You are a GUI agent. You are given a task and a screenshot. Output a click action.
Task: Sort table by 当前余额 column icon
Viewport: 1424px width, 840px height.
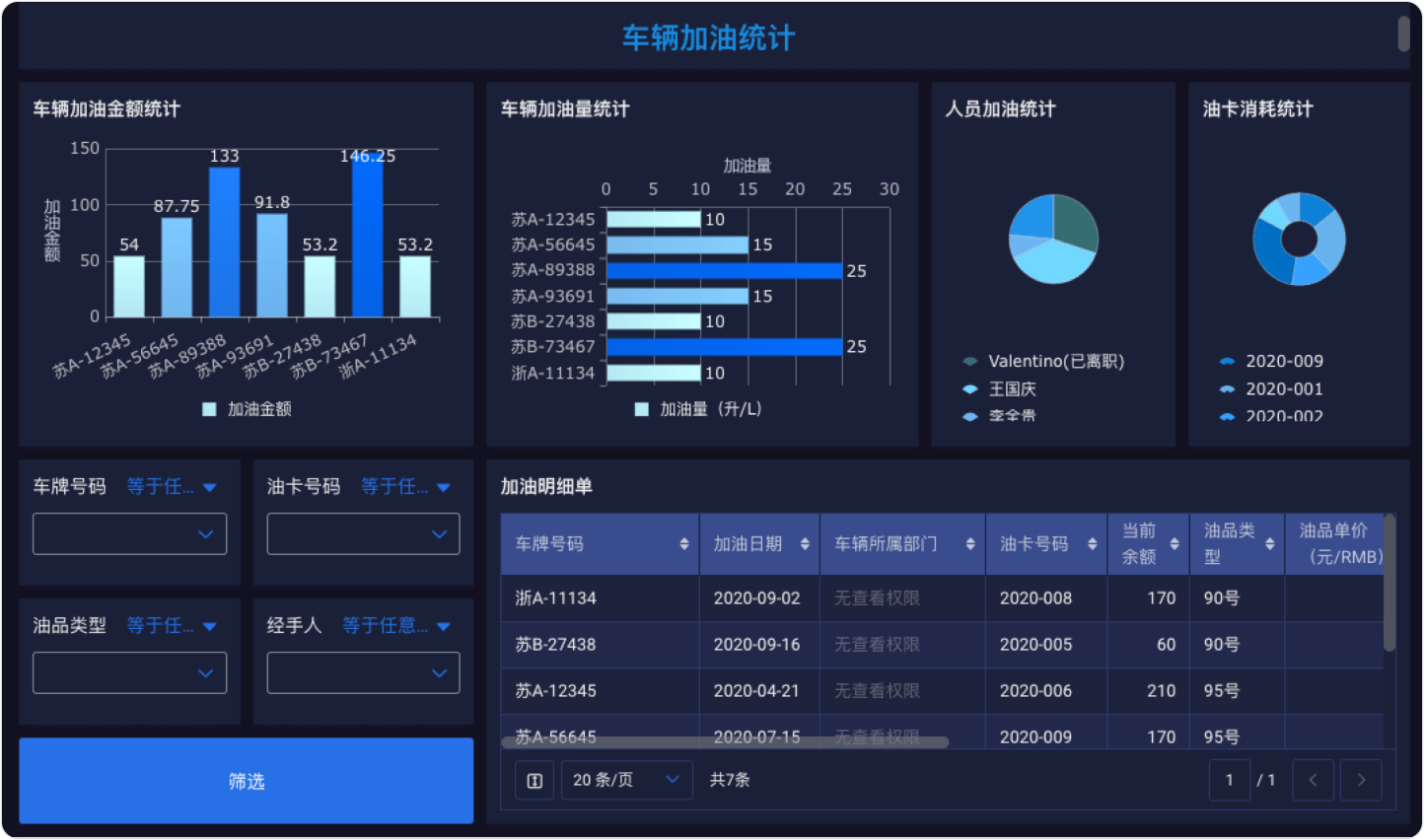(1174, 544)
